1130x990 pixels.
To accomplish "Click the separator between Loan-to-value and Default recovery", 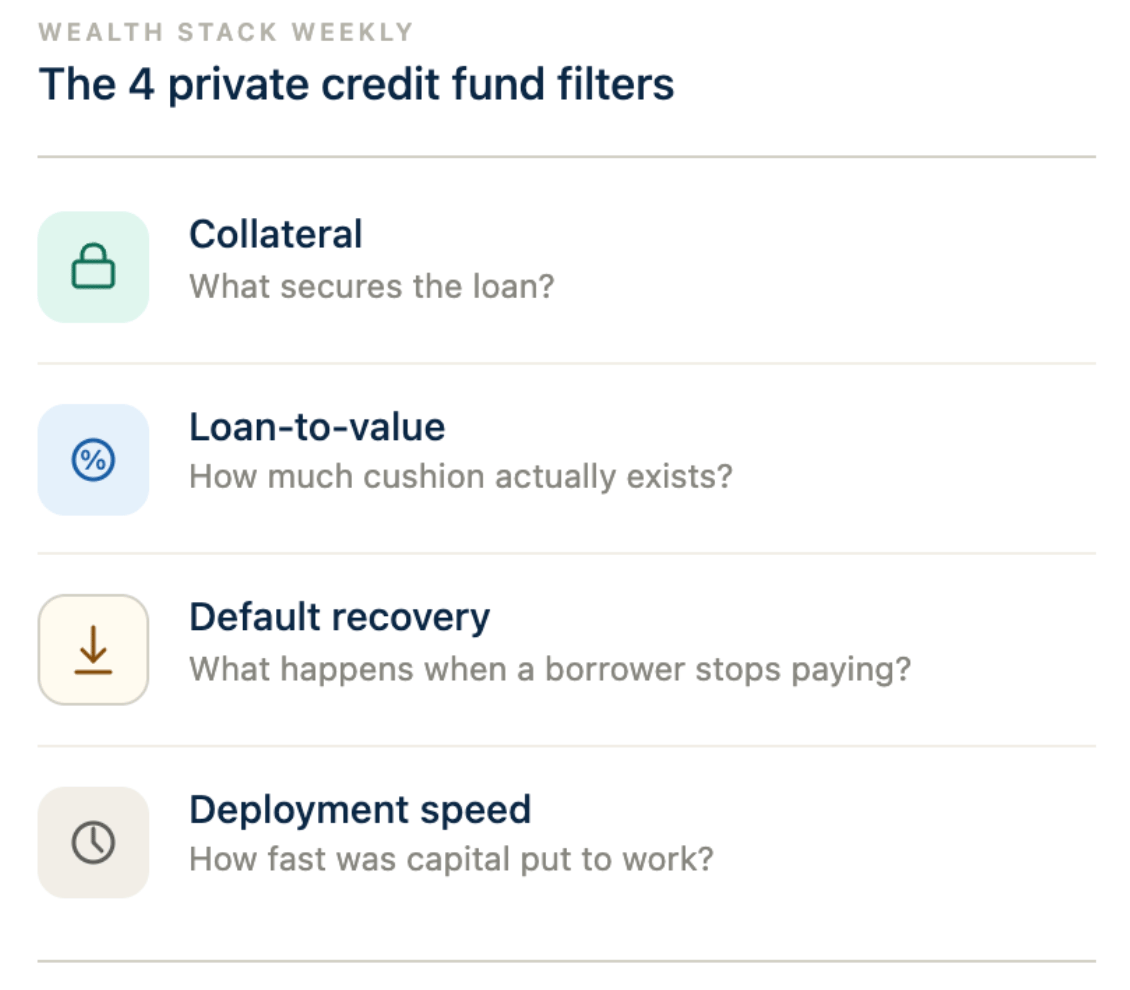I will coord(566,553).
